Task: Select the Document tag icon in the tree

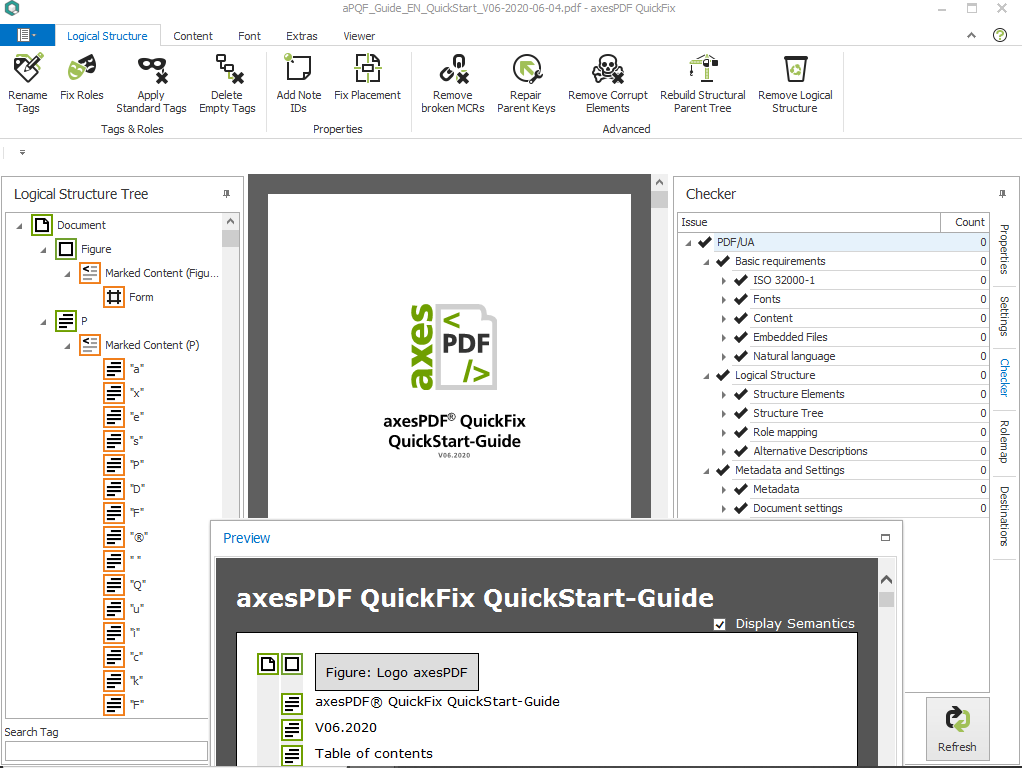Action: coord(42,225)
